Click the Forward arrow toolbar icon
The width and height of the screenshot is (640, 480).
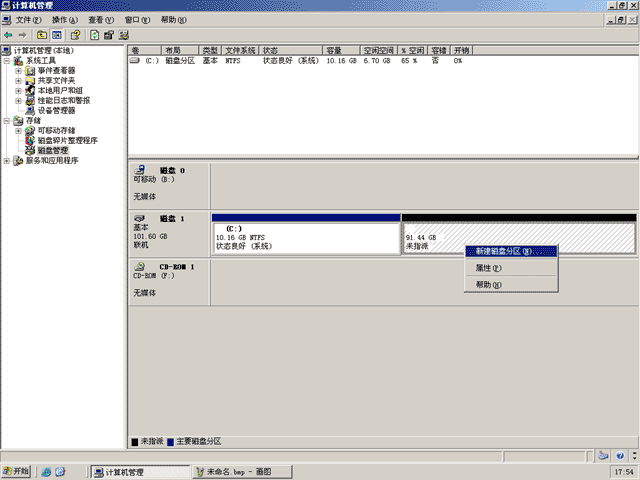(22, 35)
